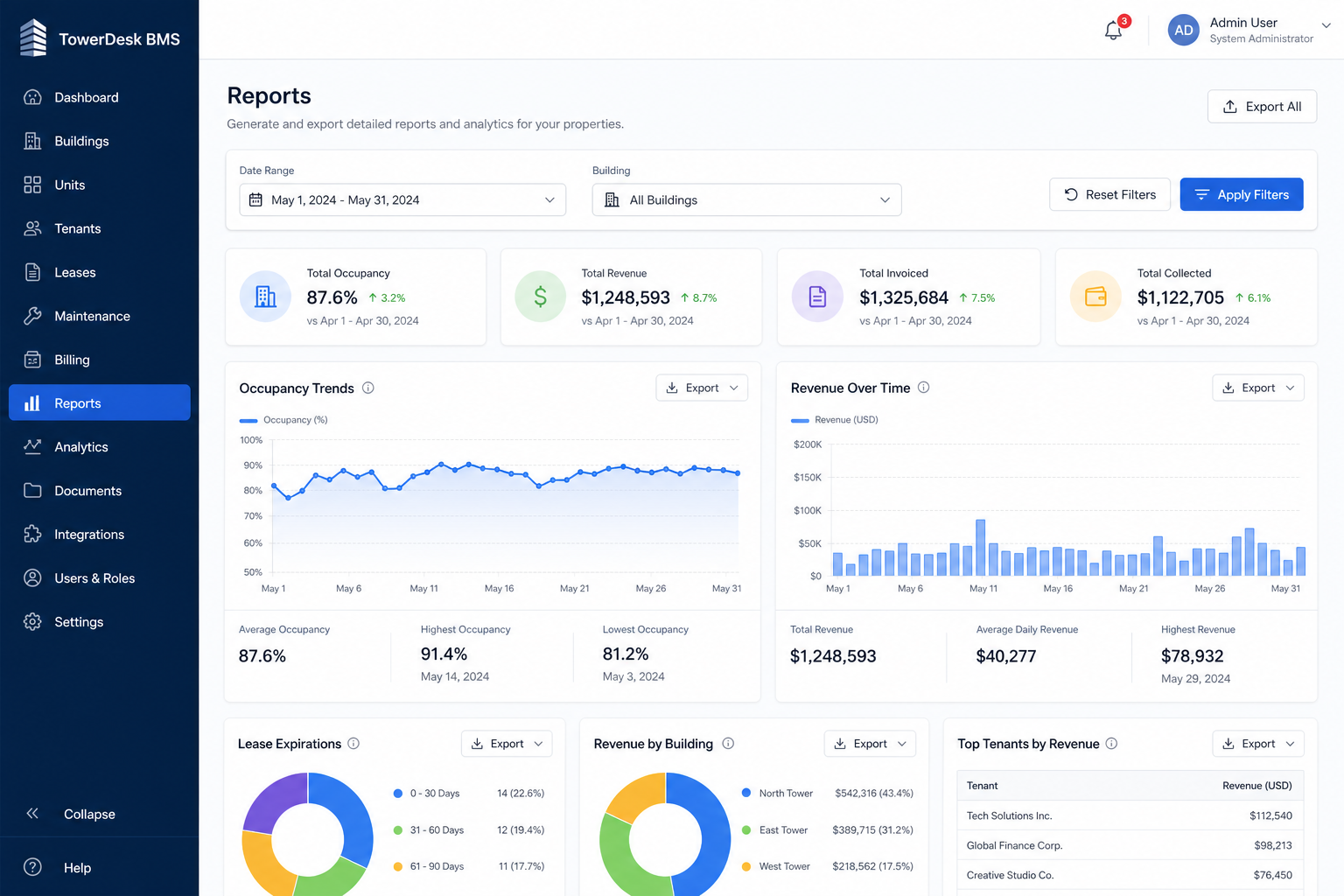
Task: Click the Creative Studio Co. row
Action: pyautogui.click(x=1130, y=875)
